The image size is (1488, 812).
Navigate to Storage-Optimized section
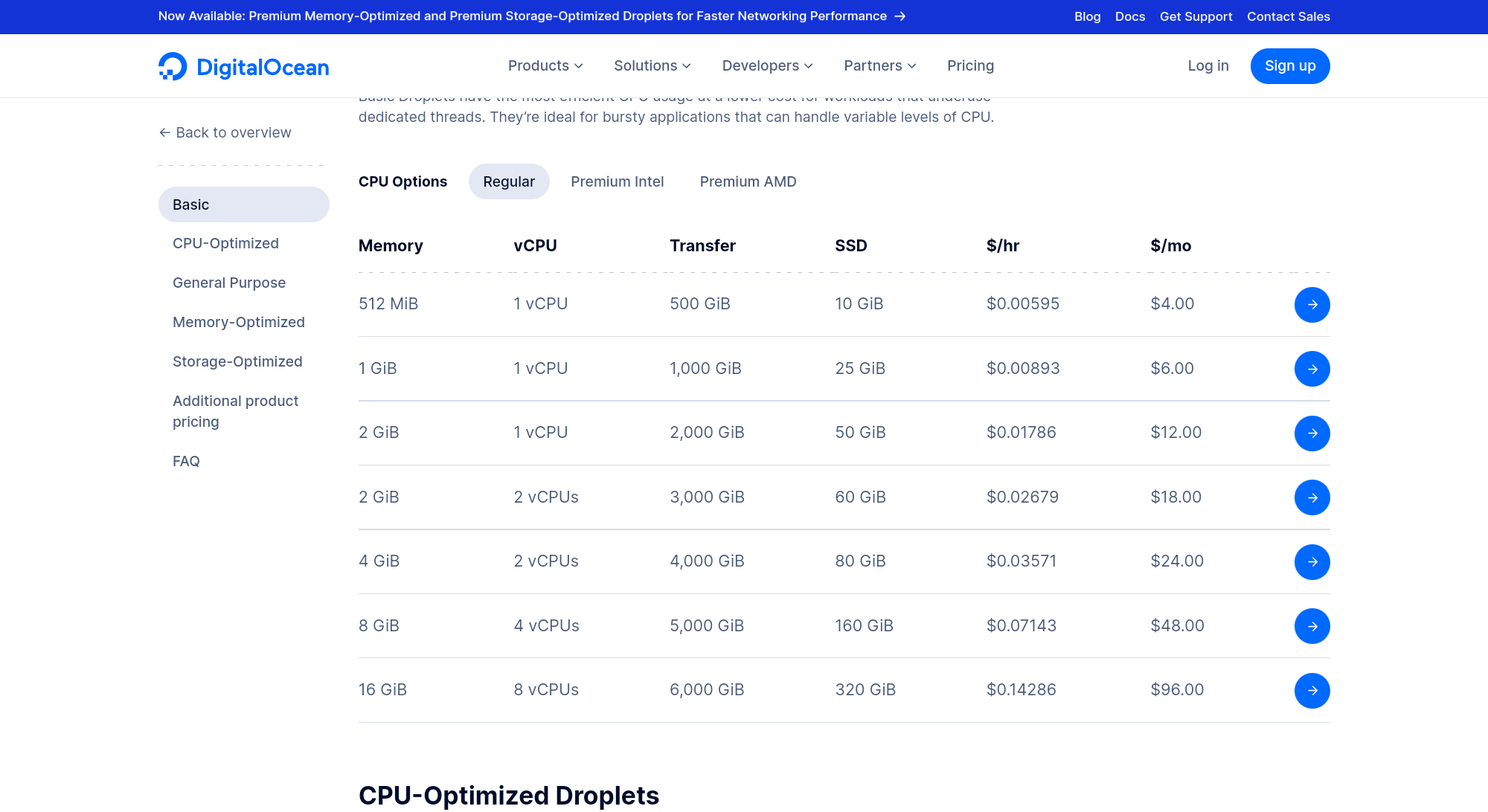point(238,361)
